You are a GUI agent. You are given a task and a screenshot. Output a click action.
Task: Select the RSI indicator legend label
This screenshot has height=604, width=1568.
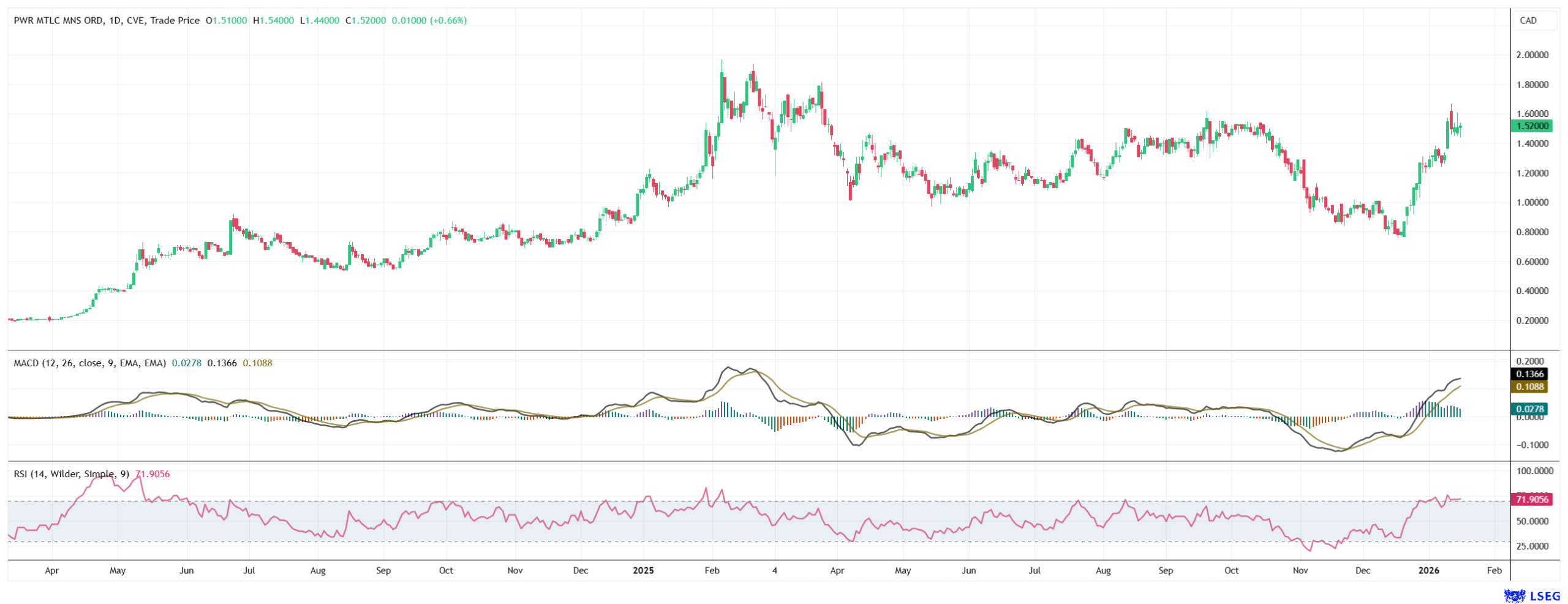pyautogui.click(x=71, y=474)
